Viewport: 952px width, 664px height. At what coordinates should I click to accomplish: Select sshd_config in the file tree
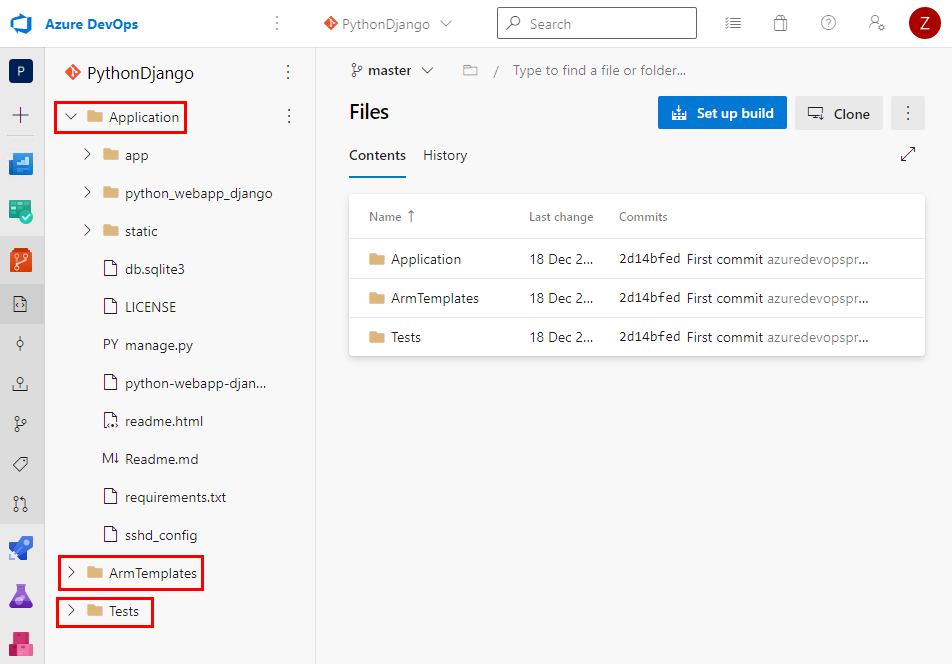(x=161, y=535)
